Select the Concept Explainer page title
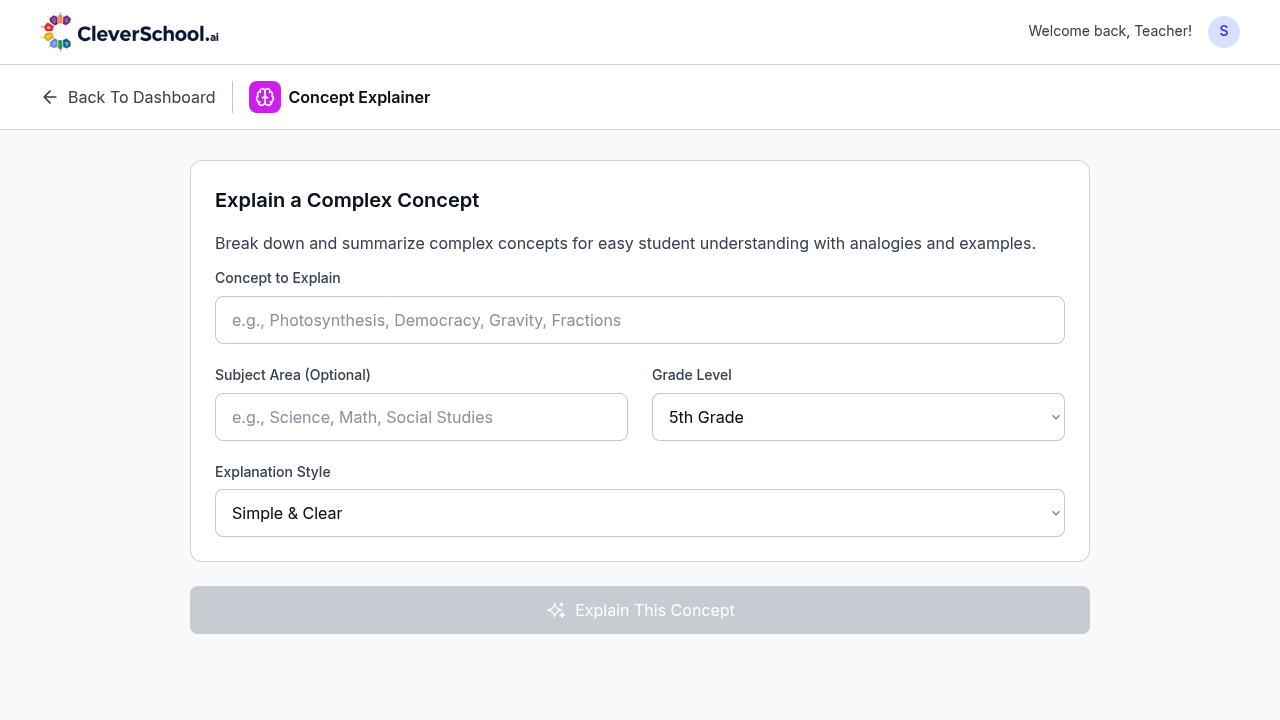Image resolution: width=1280 pixels, height=720 pixels. 359,97
